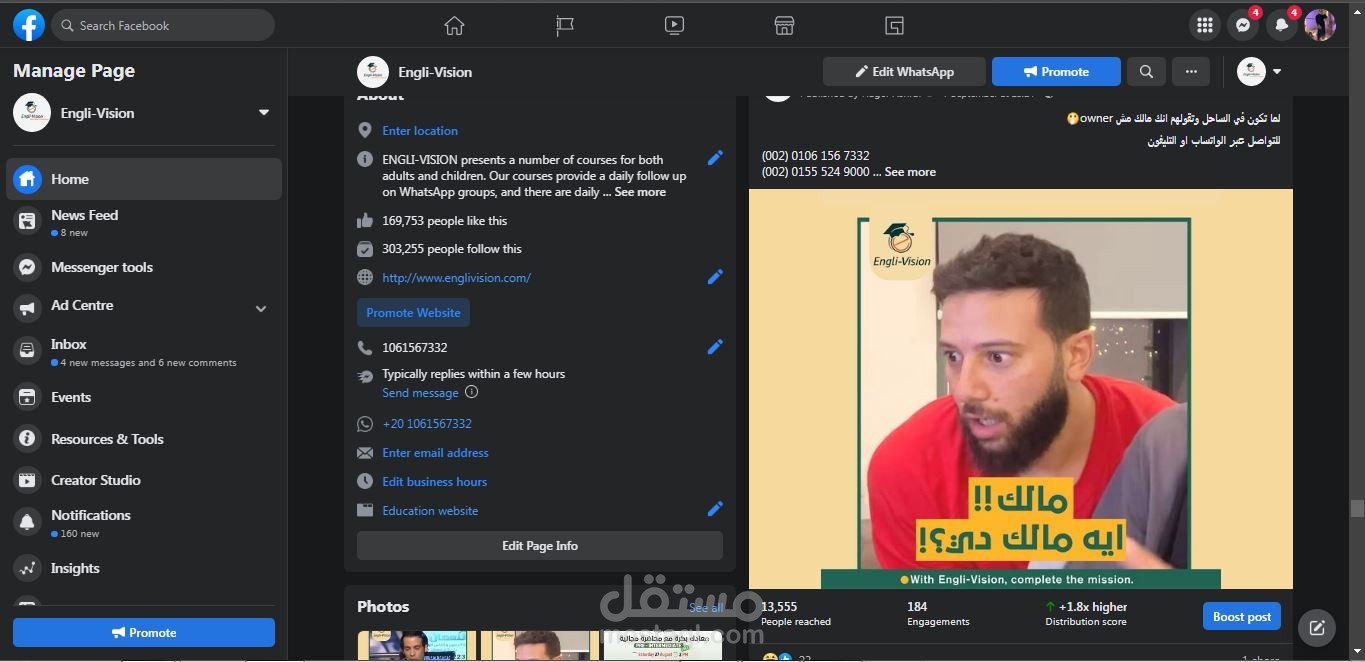Click the Events calendar icon in sidebar
Screen dimensions: 1365x662
(x=27, y=397)
